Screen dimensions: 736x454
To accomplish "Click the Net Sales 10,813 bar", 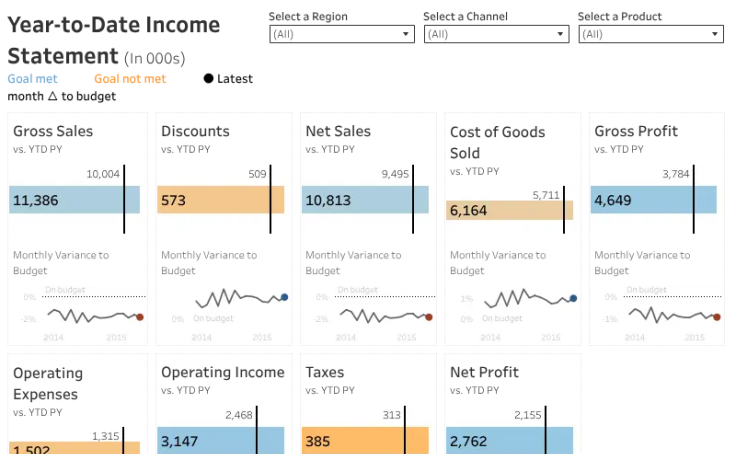I will point(365,200).
